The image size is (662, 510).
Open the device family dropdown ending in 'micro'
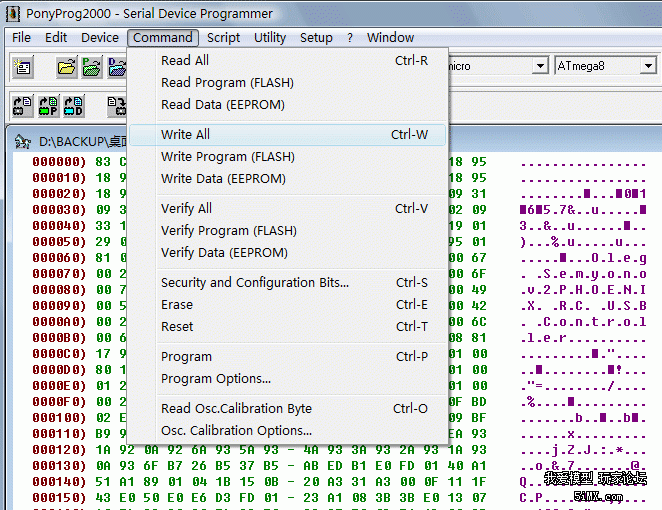coord(540,66)
